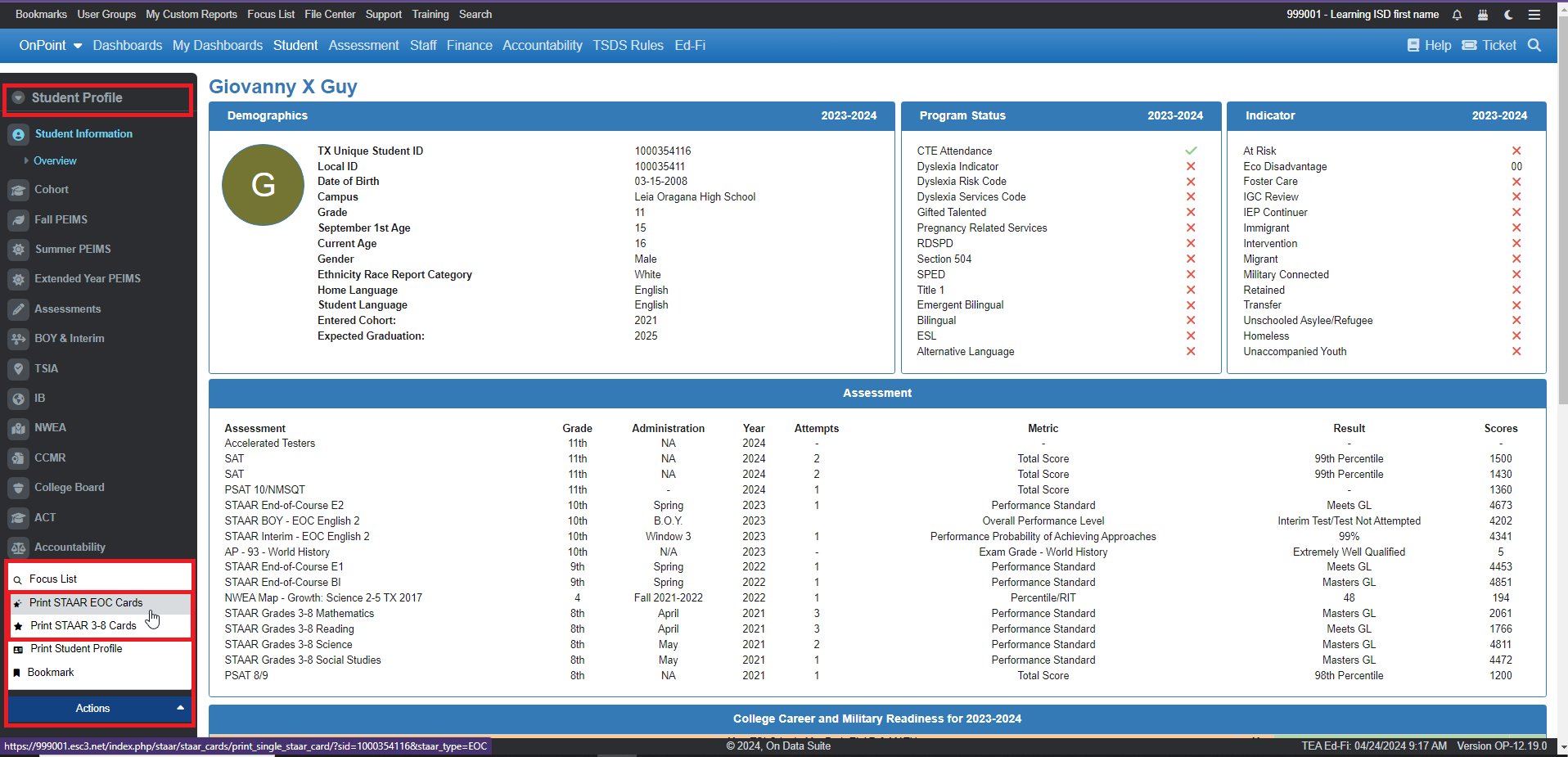Open the NWEA section icon
The width and height of the screenshot is (1568, 757).
[18, 427]
